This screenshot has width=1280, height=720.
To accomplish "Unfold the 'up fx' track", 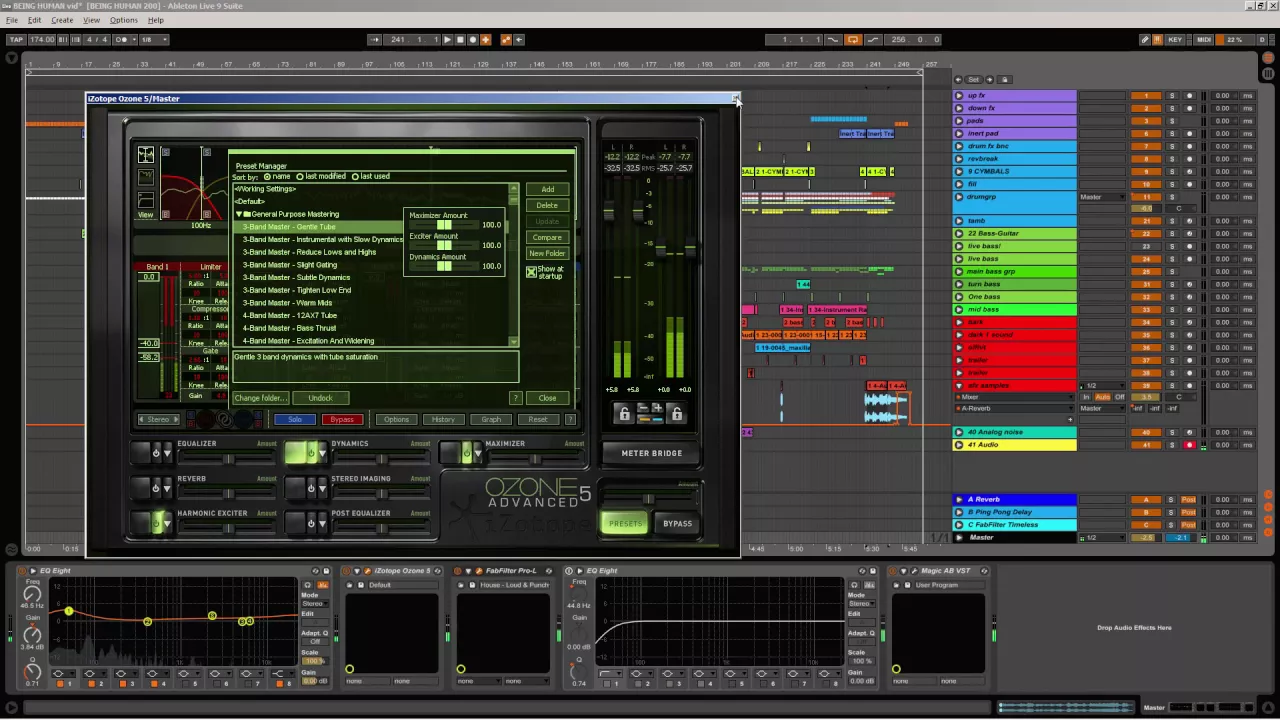I will point(959,96).
